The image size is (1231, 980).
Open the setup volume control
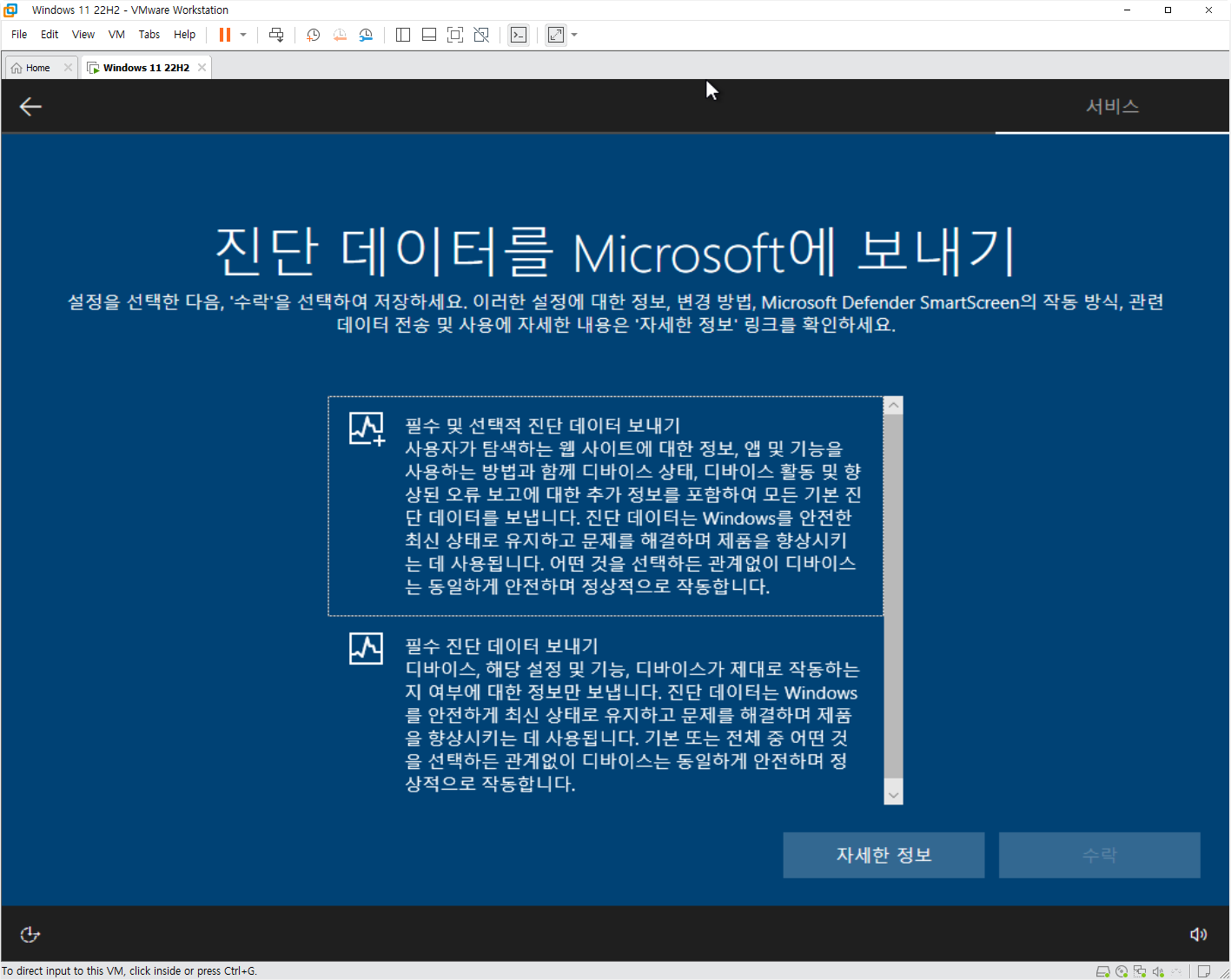1198,934
